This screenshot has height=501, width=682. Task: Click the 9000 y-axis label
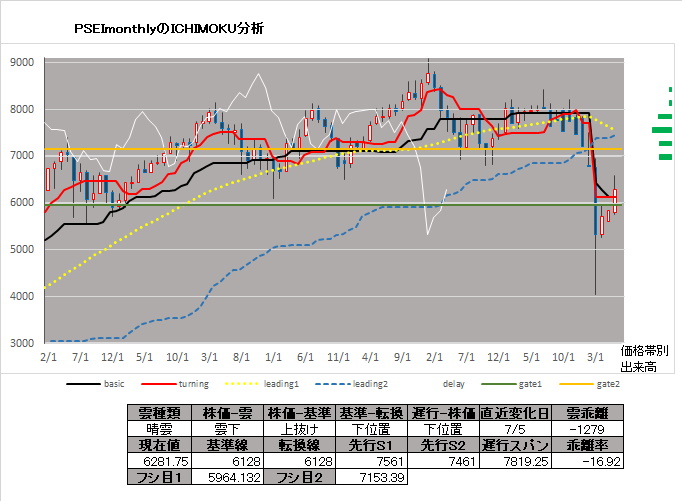22,62
